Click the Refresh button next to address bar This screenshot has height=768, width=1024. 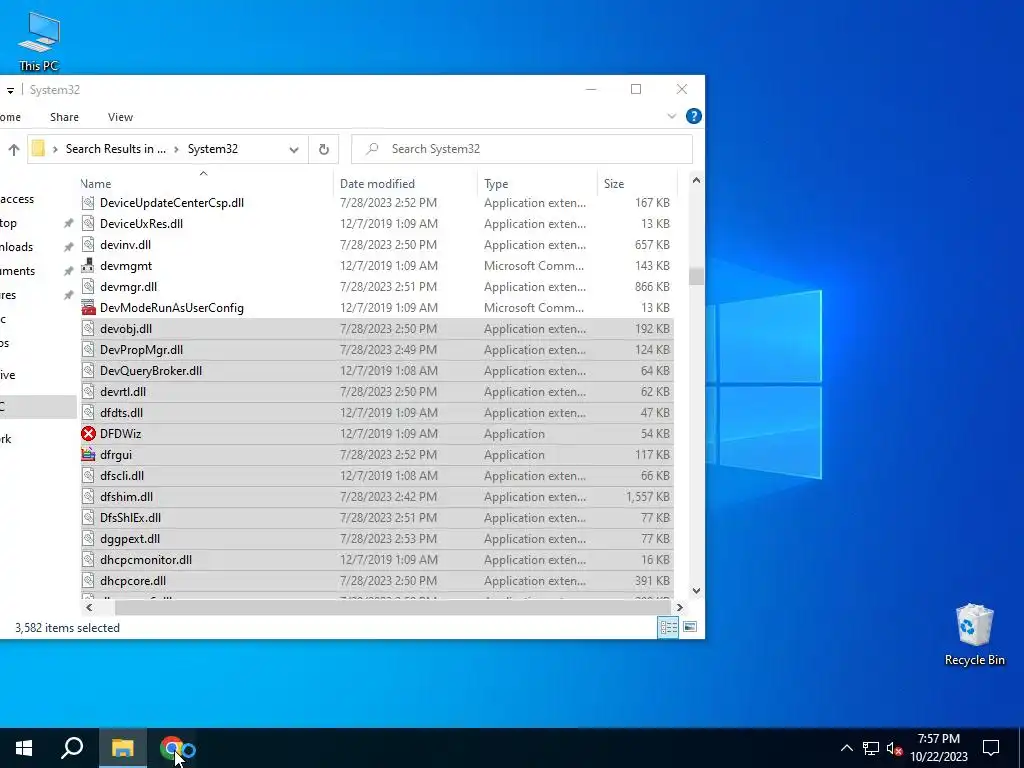point(323,150)
